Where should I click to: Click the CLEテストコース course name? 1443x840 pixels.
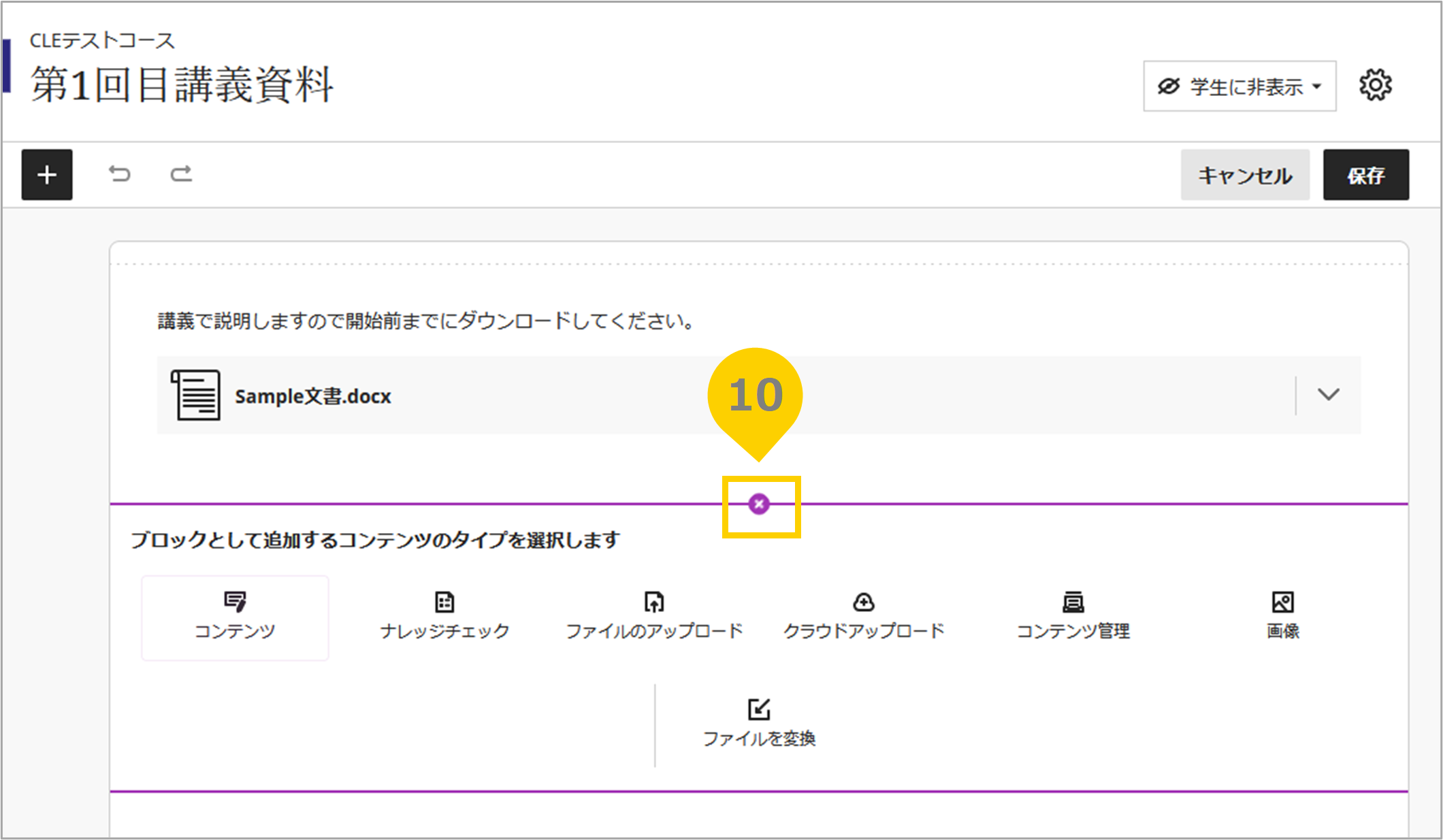pos(102,41)
